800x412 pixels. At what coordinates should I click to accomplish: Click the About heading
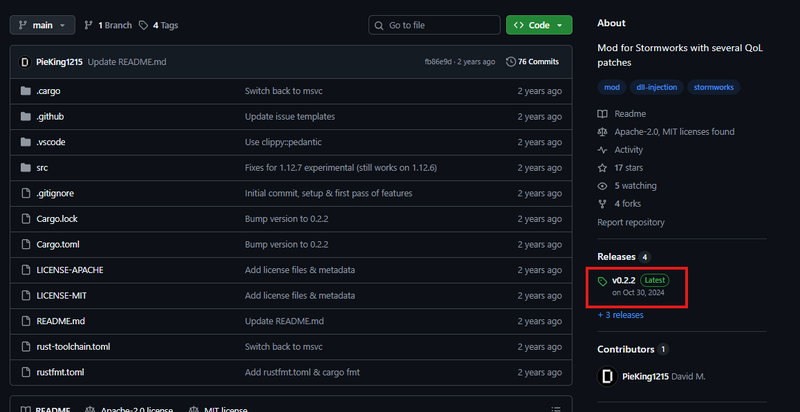point(611,23)
